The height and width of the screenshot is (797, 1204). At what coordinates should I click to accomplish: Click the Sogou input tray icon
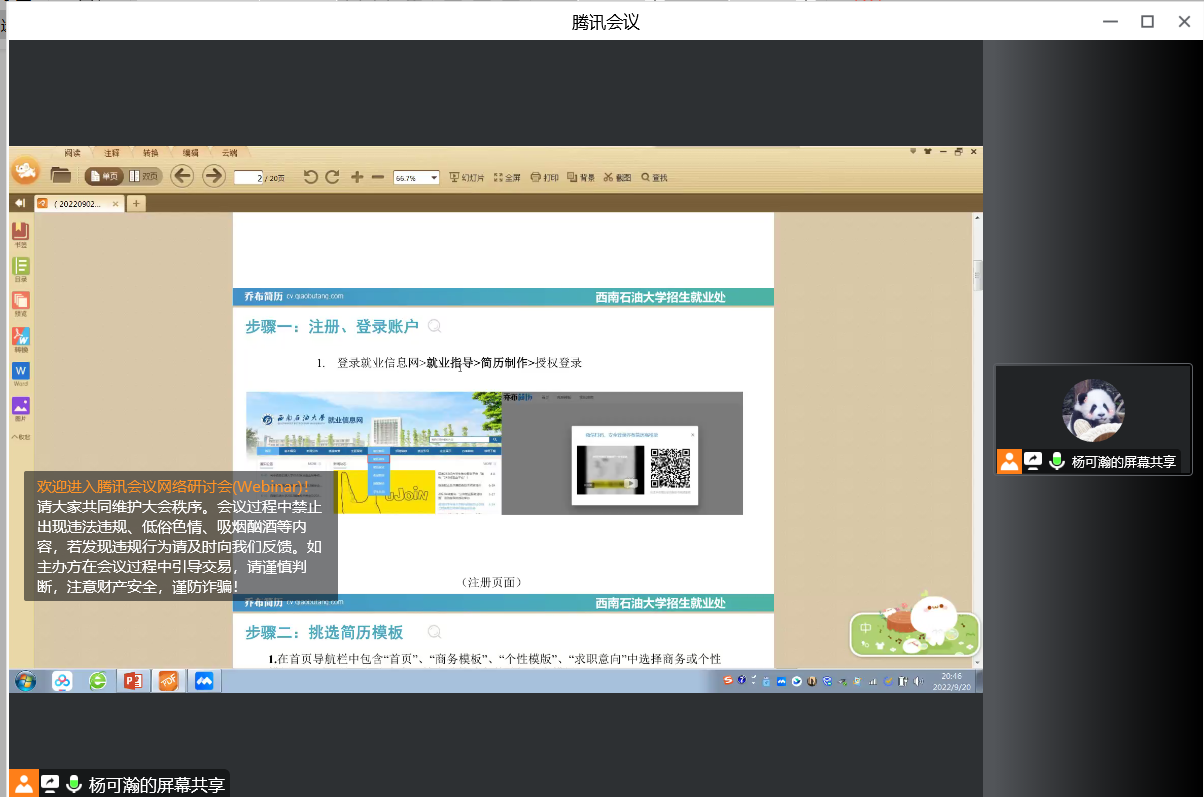pyautogui.click(x=728, y=680)
